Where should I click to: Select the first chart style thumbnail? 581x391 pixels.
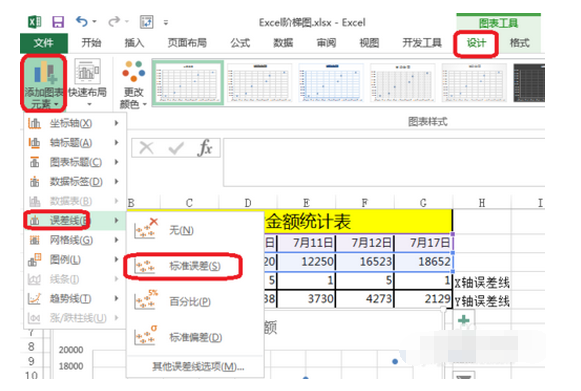coord(188,82)
